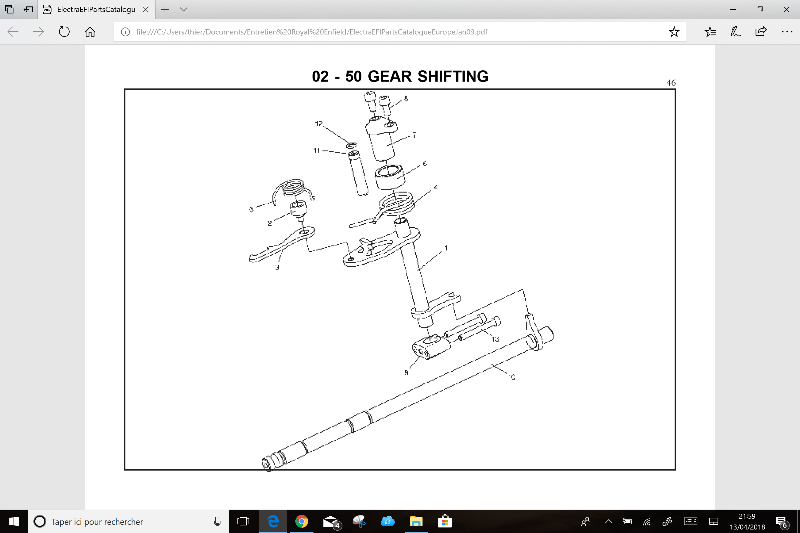Viewport: 800px width, 533px height.
Task: Open a new tab
Action: point(165,9)
